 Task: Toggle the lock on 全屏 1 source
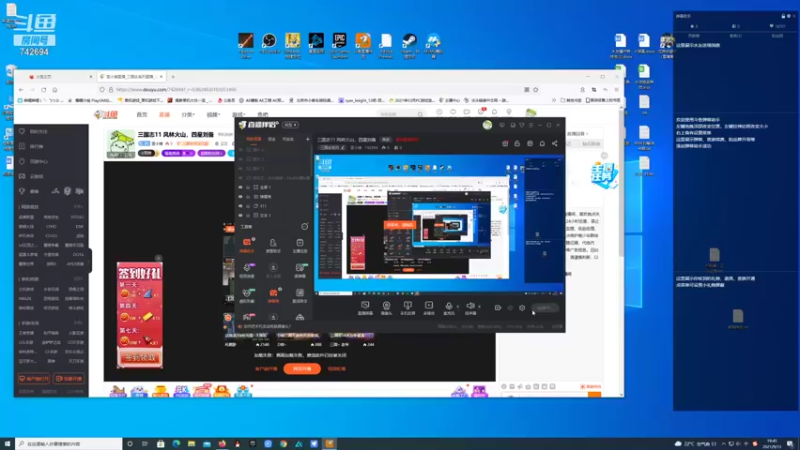pos(248,187)
